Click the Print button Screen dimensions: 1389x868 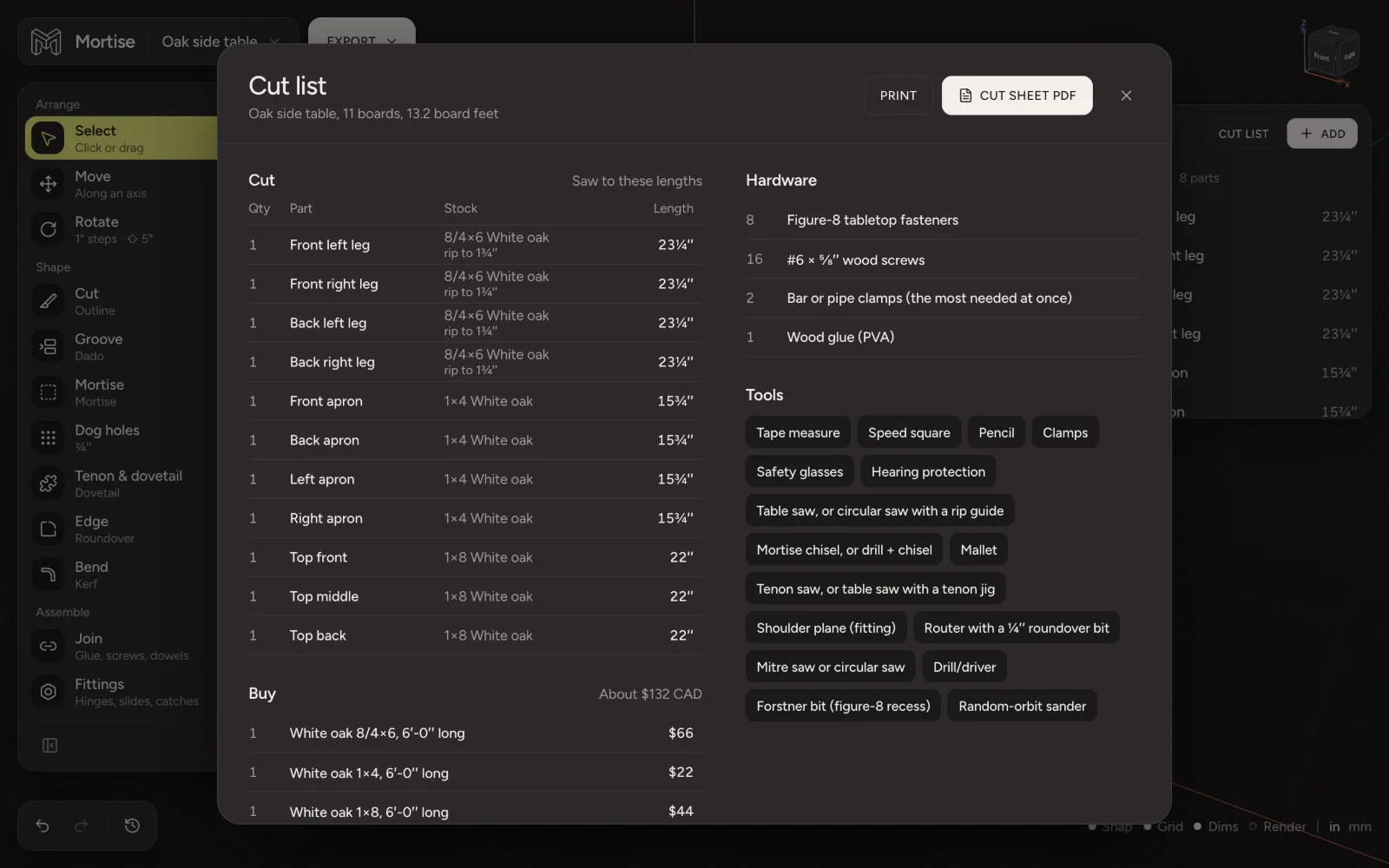(898, 95)
